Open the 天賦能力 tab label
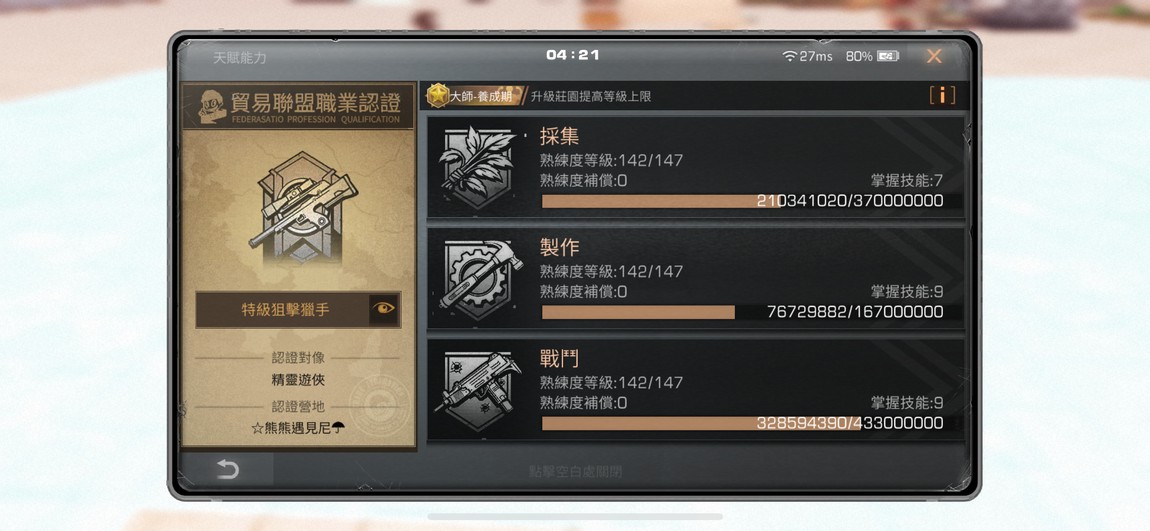Screen dimensions: 1150x531 coord(240,57)
